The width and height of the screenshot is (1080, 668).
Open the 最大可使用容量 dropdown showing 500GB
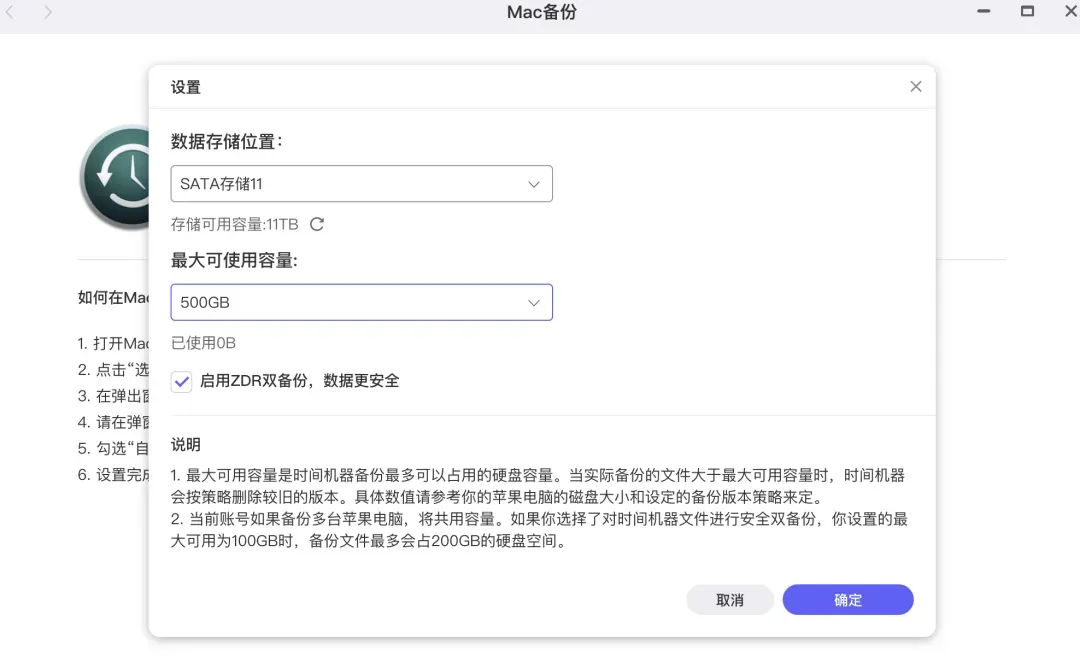(x=362, y=302)
